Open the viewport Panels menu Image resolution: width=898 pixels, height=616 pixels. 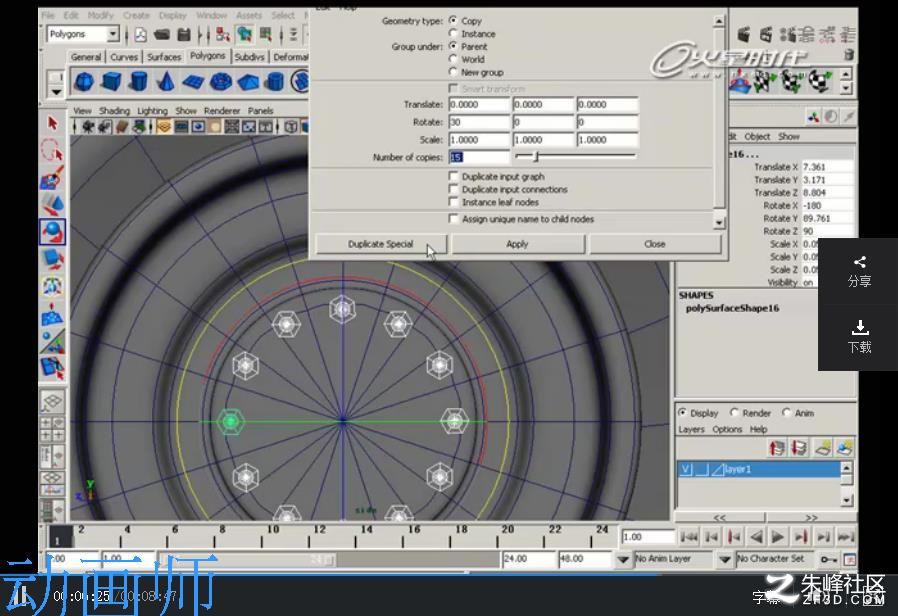261,110
